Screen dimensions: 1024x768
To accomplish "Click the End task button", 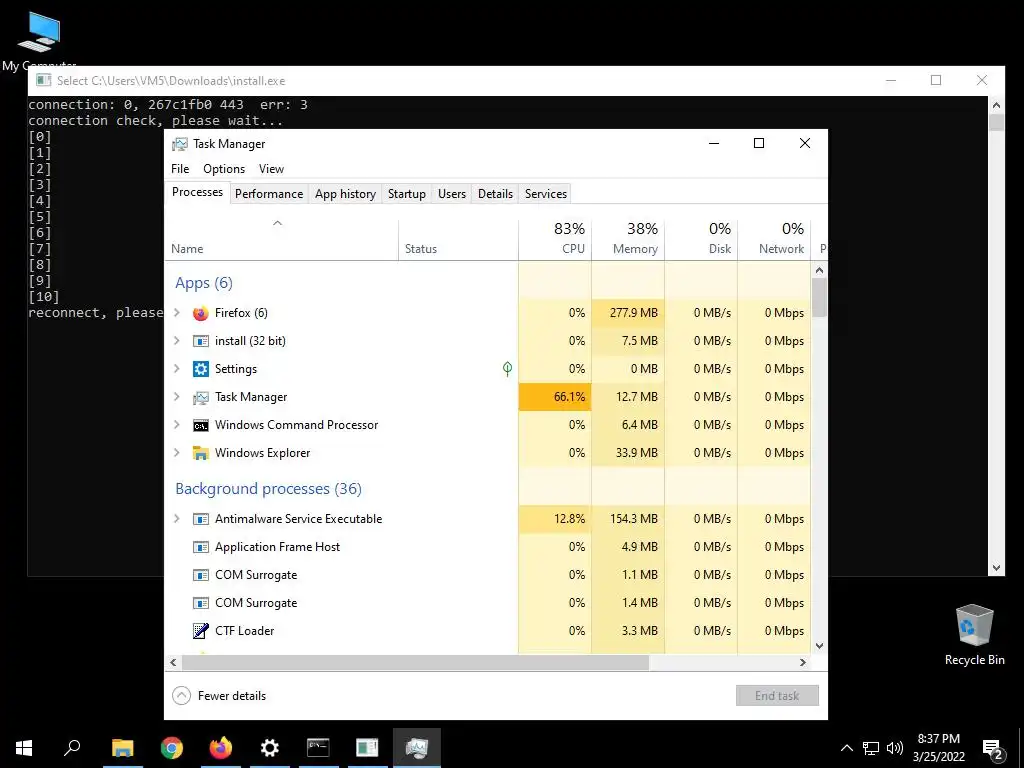I will [777, 696].
